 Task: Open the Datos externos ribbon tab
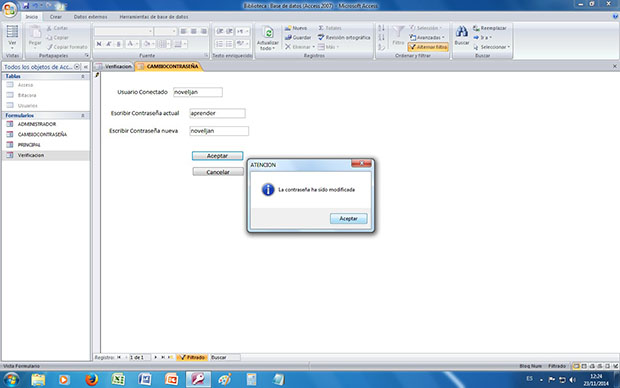click(x=91, y=17)
